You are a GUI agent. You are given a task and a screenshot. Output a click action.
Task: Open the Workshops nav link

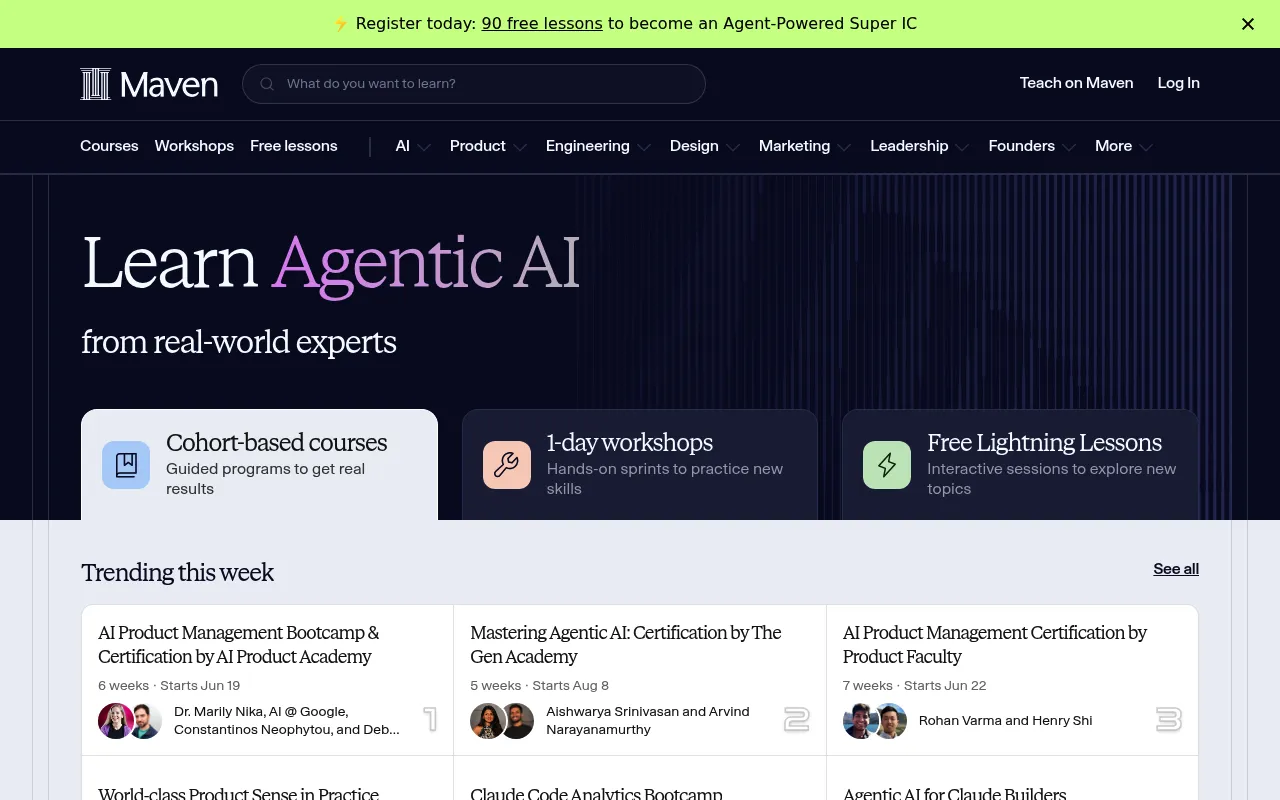[x=194, y=146]
